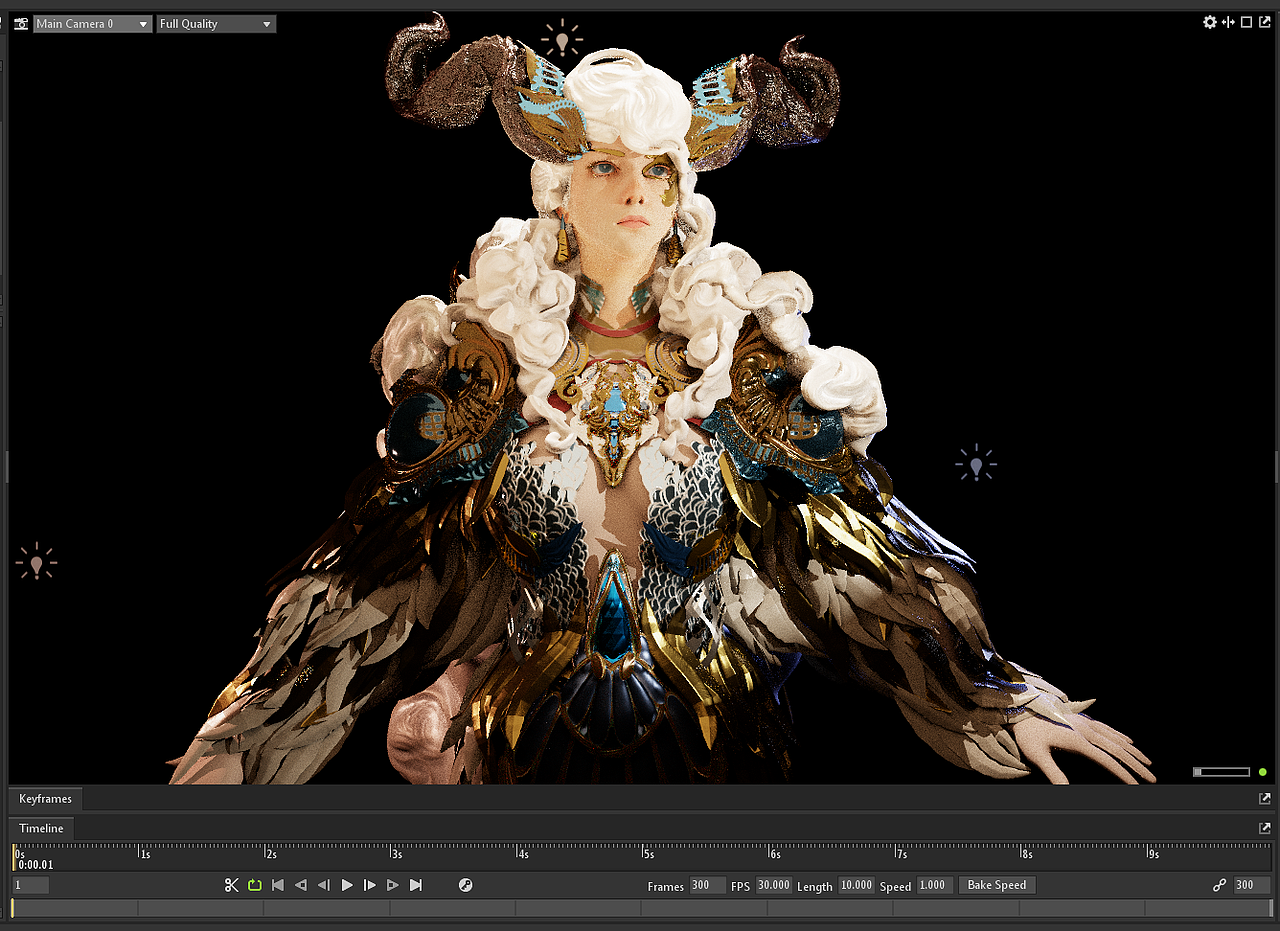Click the Bake Speed button
The width and height of the screenshot is (1280, 931).
pos(997,885)
